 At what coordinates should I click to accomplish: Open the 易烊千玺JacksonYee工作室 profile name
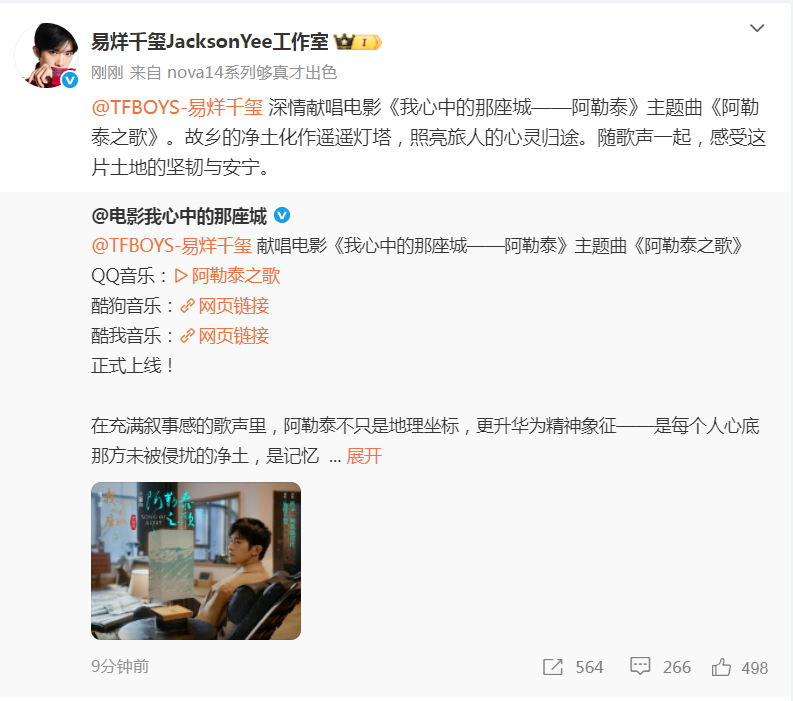tap(209, 41)
